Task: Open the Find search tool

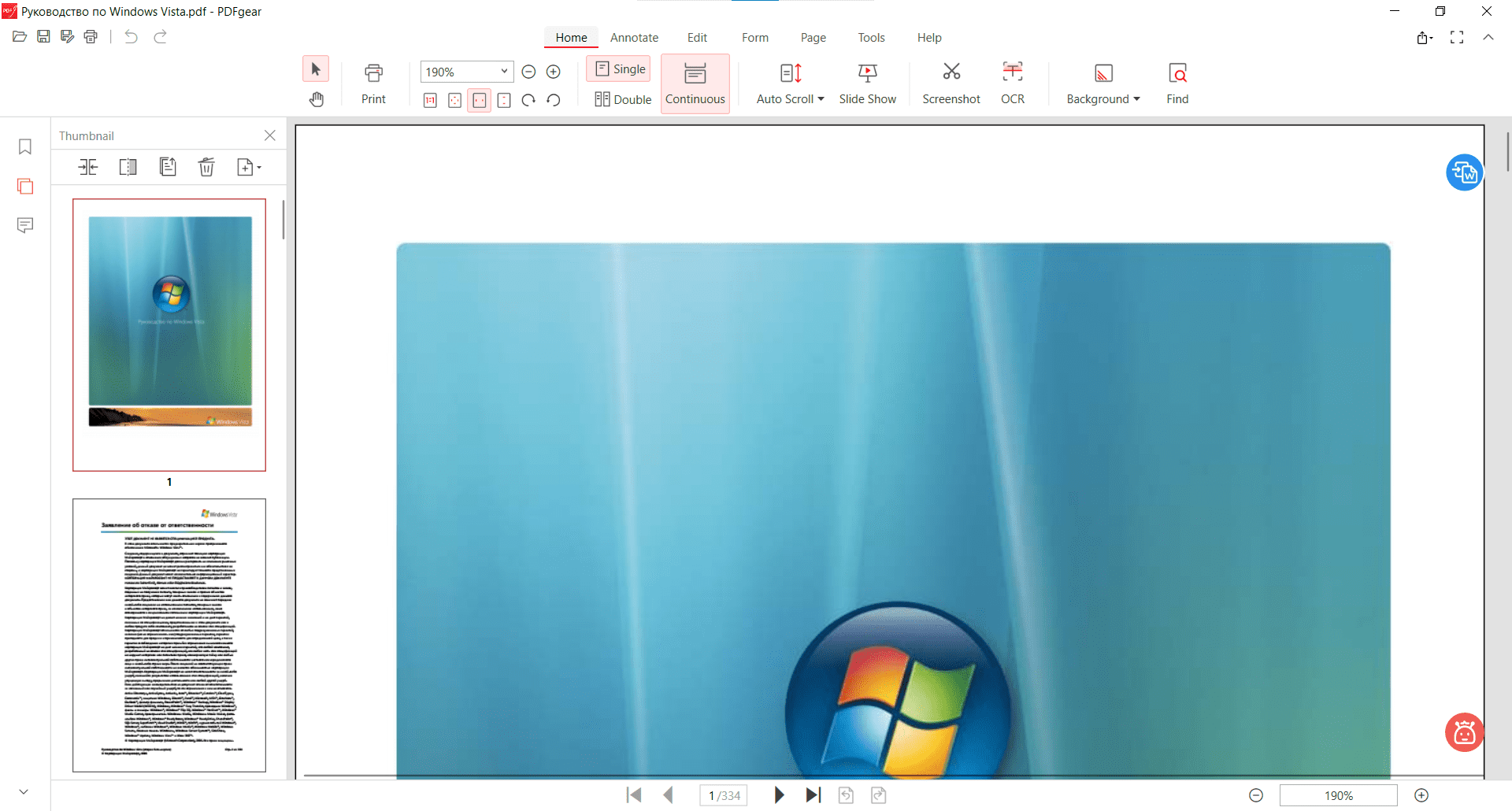Action: coord(1177,83)
